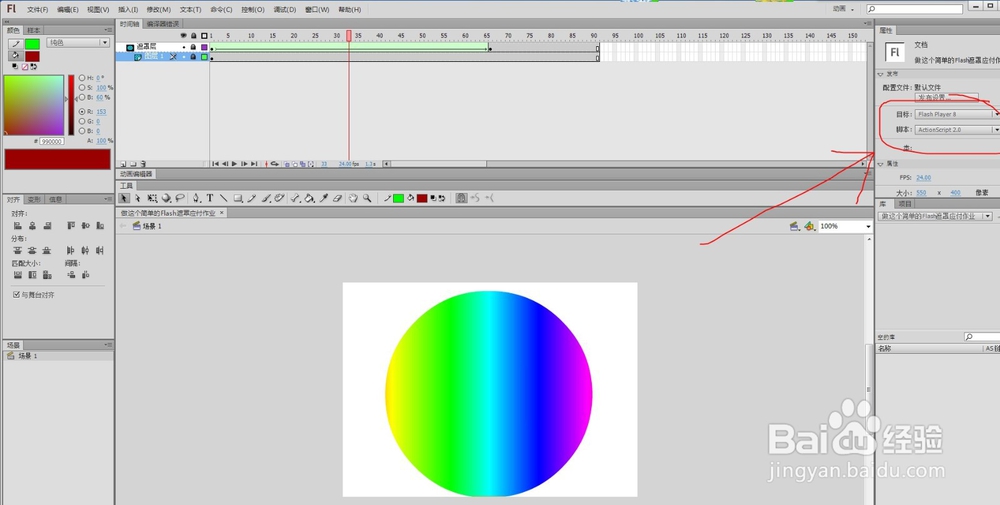Select the H hue radio button
1000x505 pixels.
(x=82, y=78)
